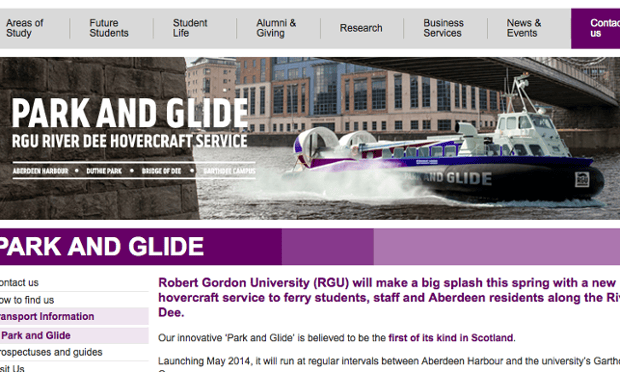Select Aberdeen Harbour stop in banner

(40, 171)
